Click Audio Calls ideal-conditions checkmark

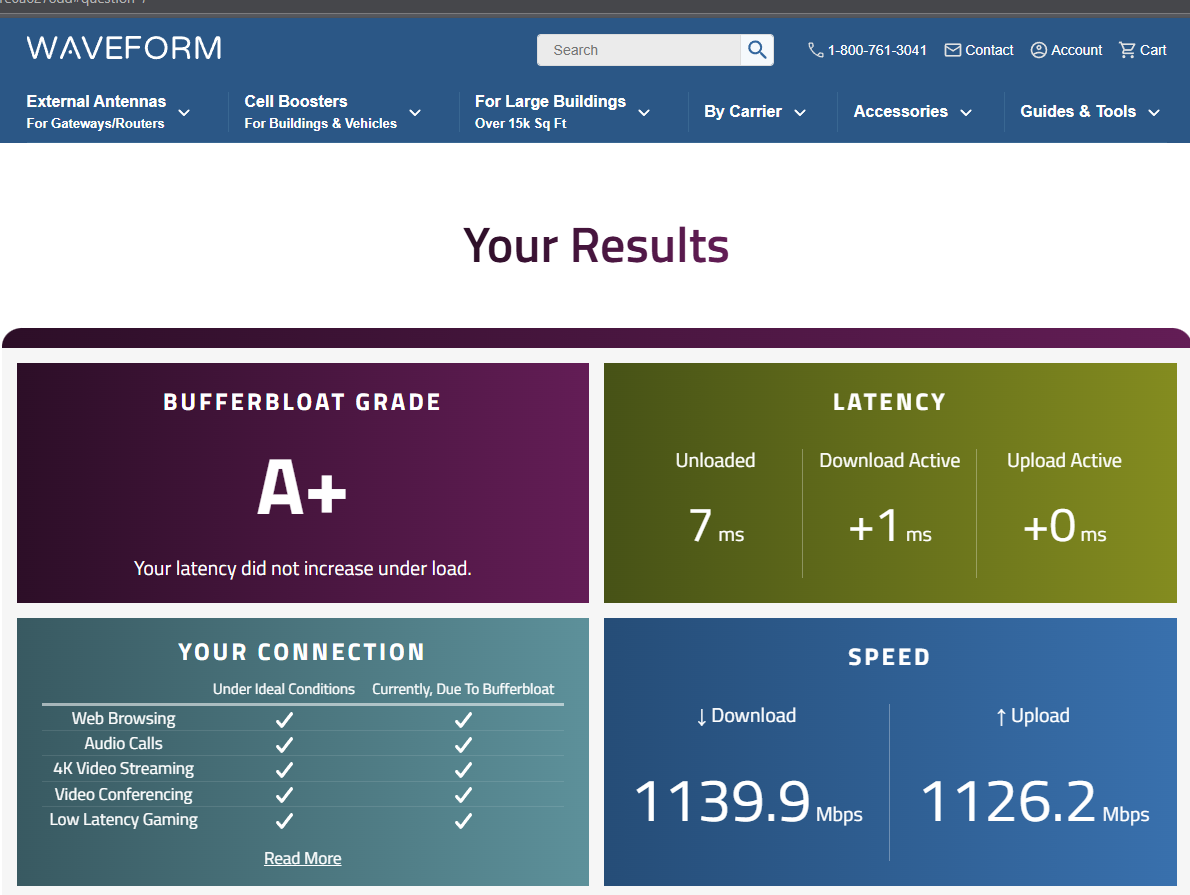pyautogui.click(x=285, y=745)
